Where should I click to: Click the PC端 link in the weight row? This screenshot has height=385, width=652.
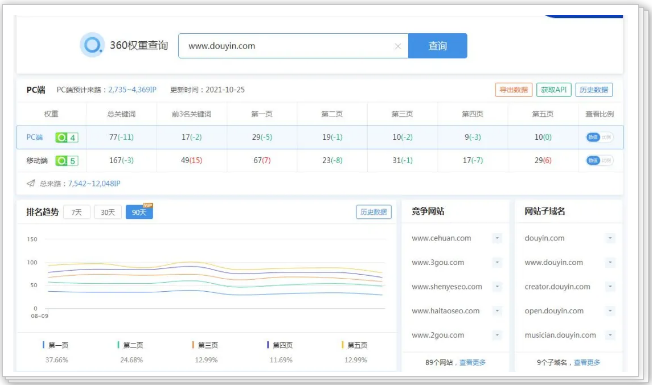point(35,137)
